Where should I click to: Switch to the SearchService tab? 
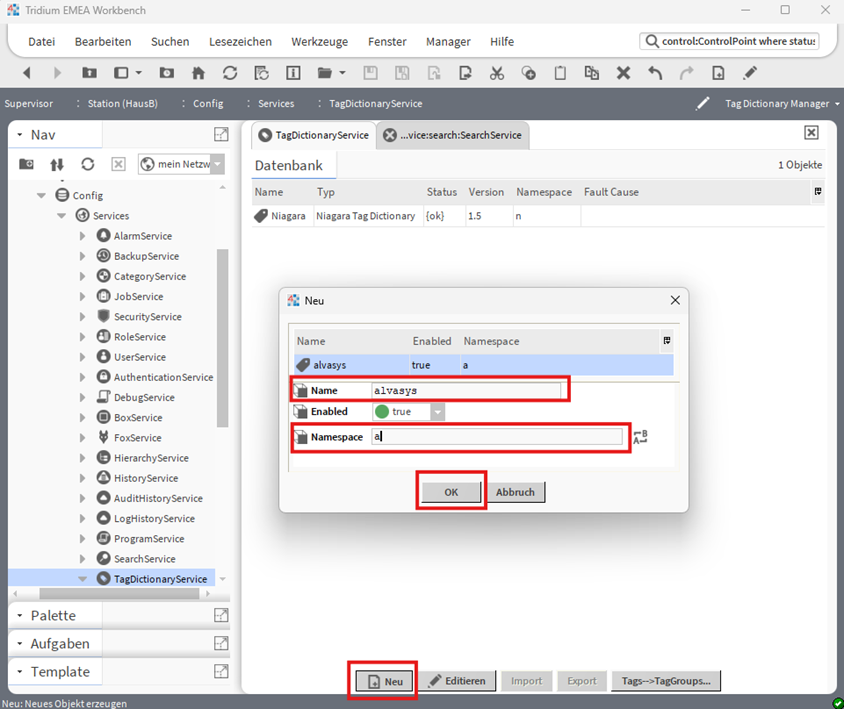(452, 135)
